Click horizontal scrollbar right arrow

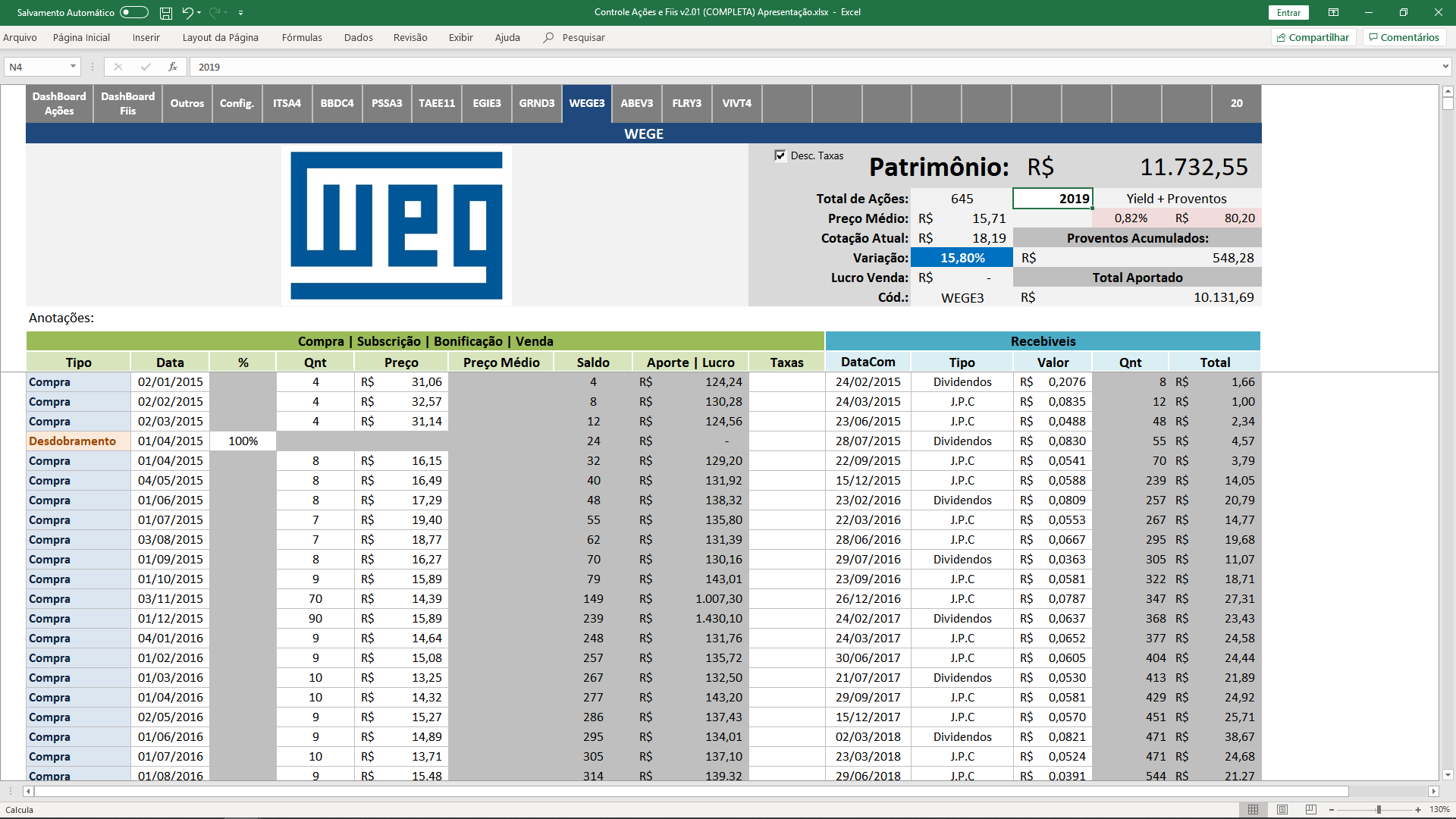tap(1433, 791)
